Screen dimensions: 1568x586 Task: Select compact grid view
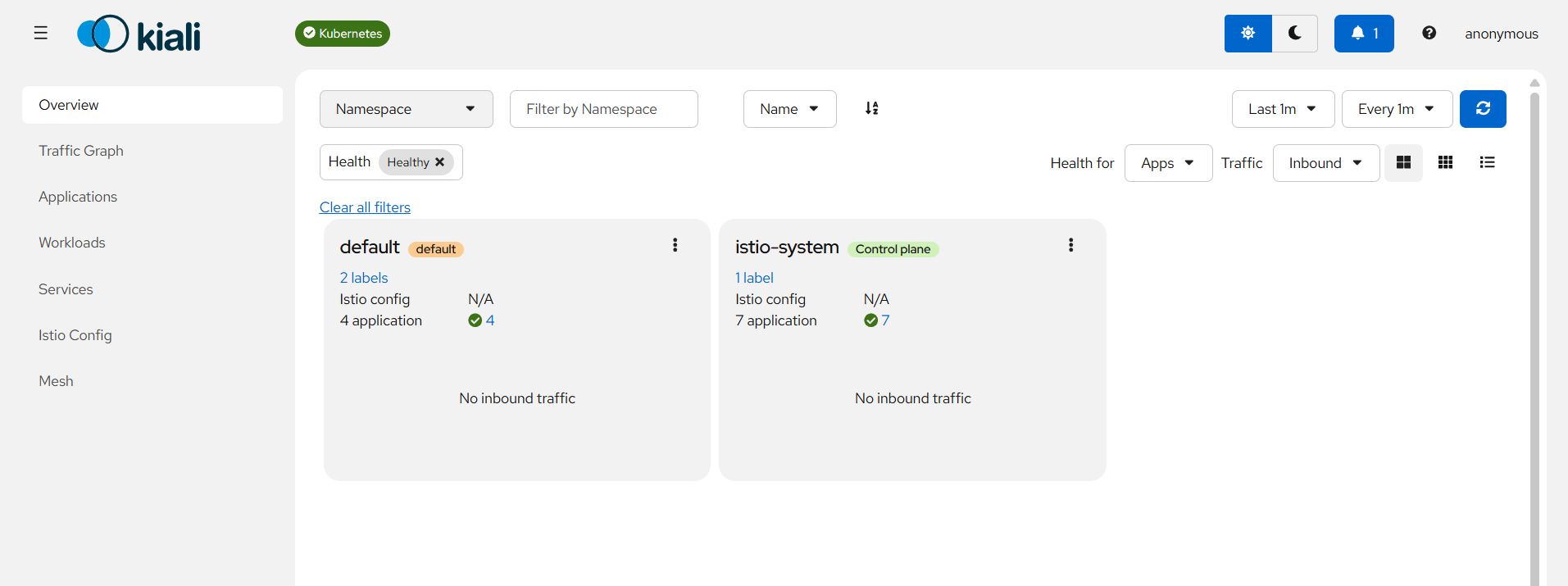(1446, 162)
